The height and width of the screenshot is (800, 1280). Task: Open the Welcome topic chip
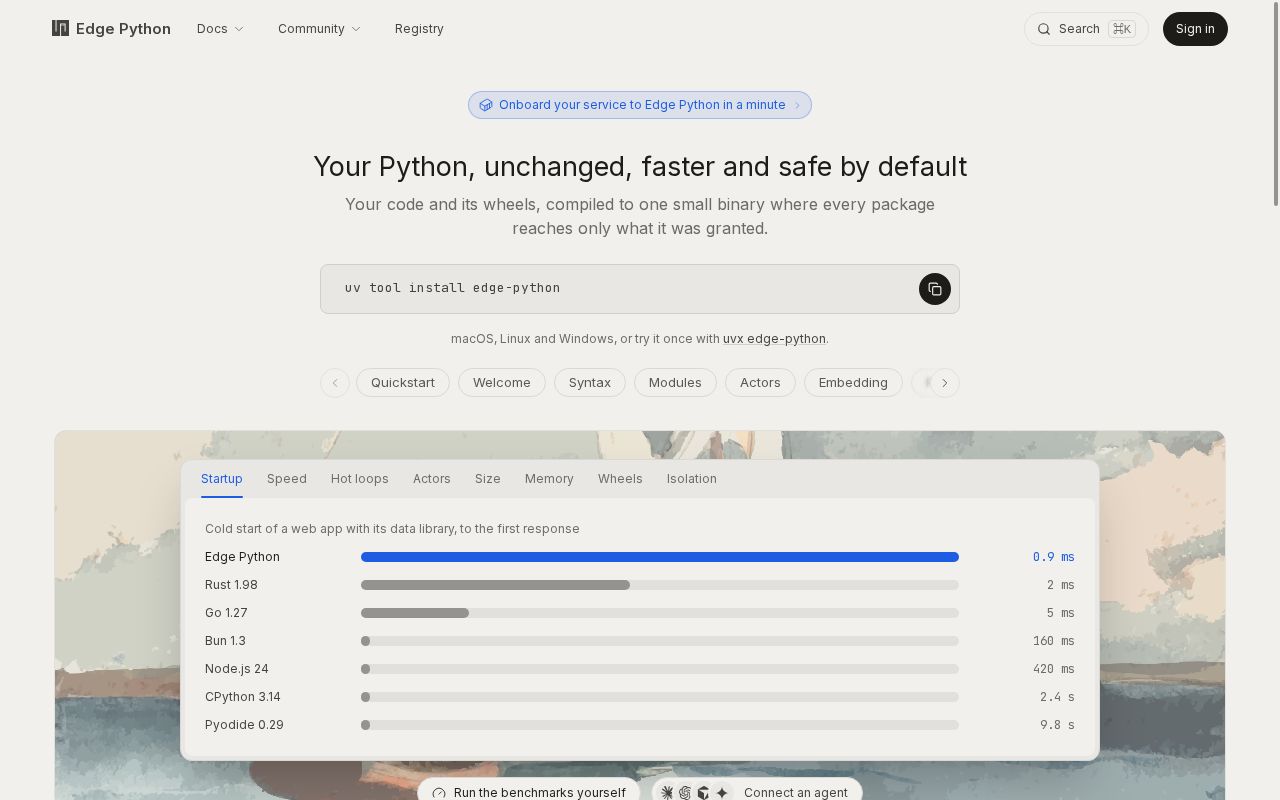pos(502,383)
